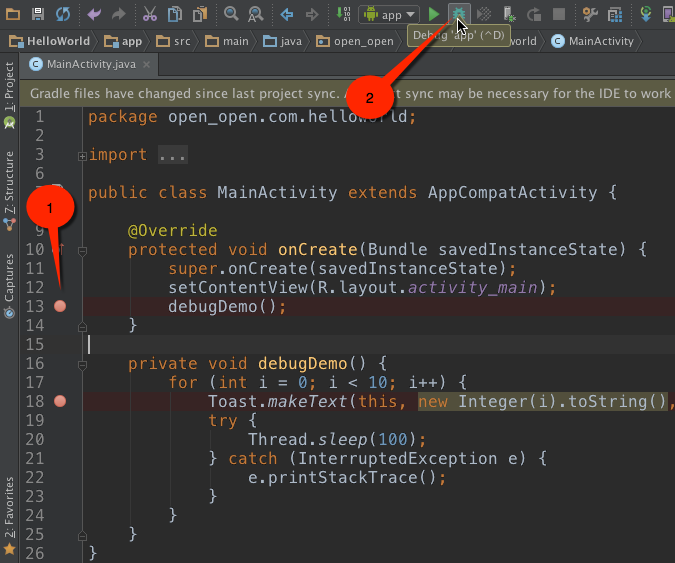Navigate back with the left arrow icon
This screenshot has width=675, height=563.
[287, 14]
